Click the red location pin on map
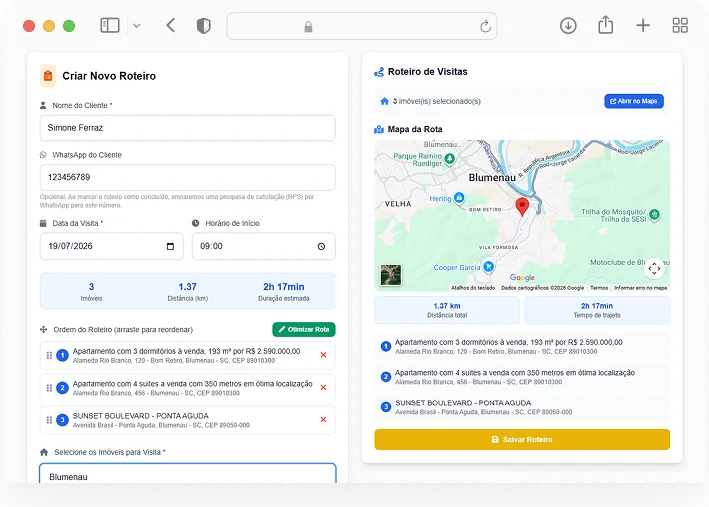The height and width of the screenshot is (507, 709). click(x=522, y=206)
